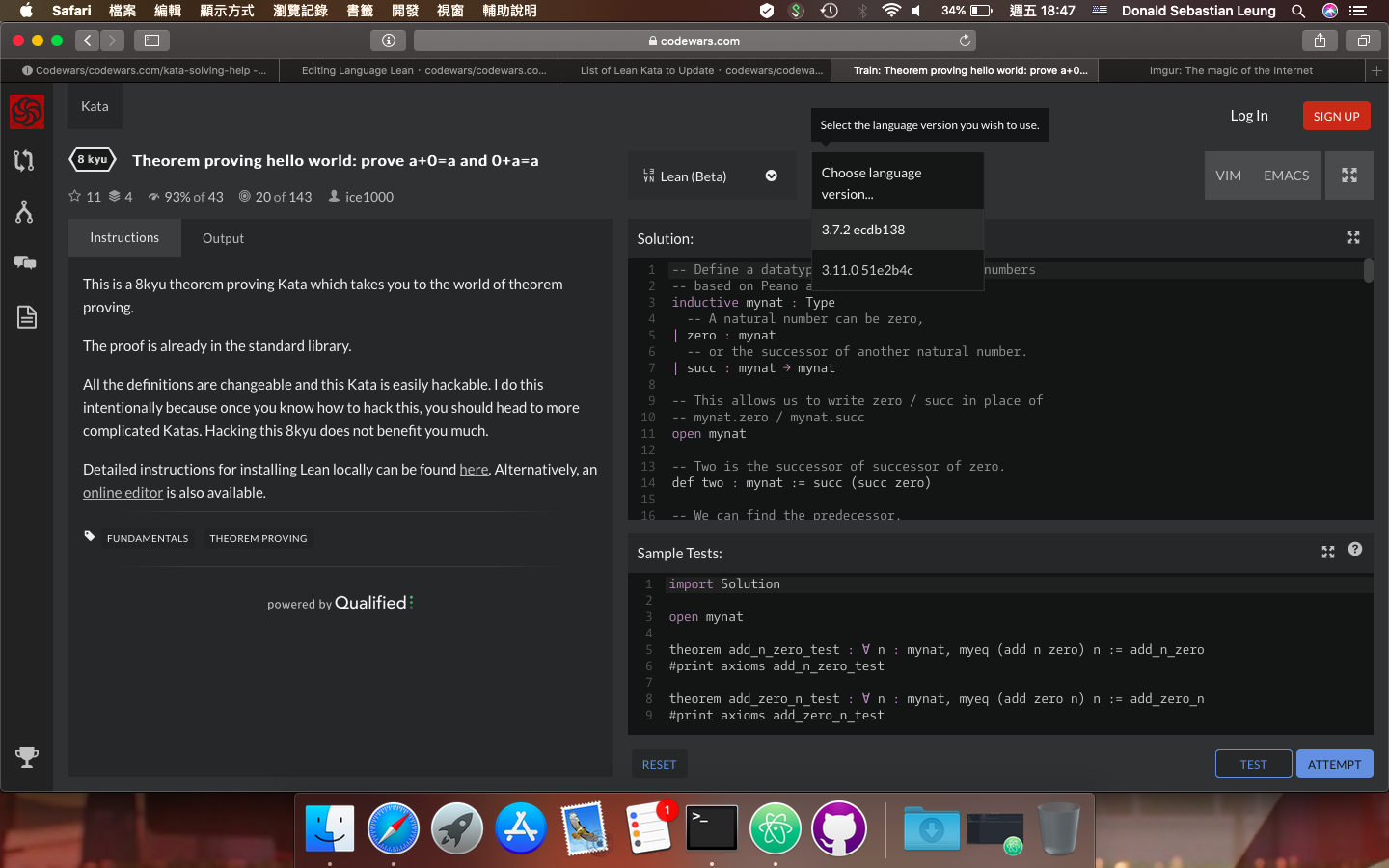The width and height of the screenshot is (1389, 868).
Task: Expand the Solution panel
Action: 1353,237
